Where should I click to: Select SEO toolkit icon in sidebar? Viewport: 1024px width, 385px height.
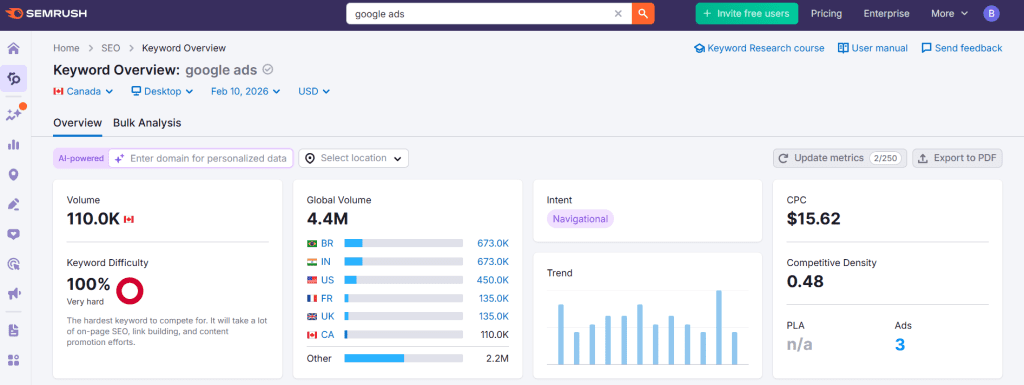pyautogui.click(x=14, y=78)
